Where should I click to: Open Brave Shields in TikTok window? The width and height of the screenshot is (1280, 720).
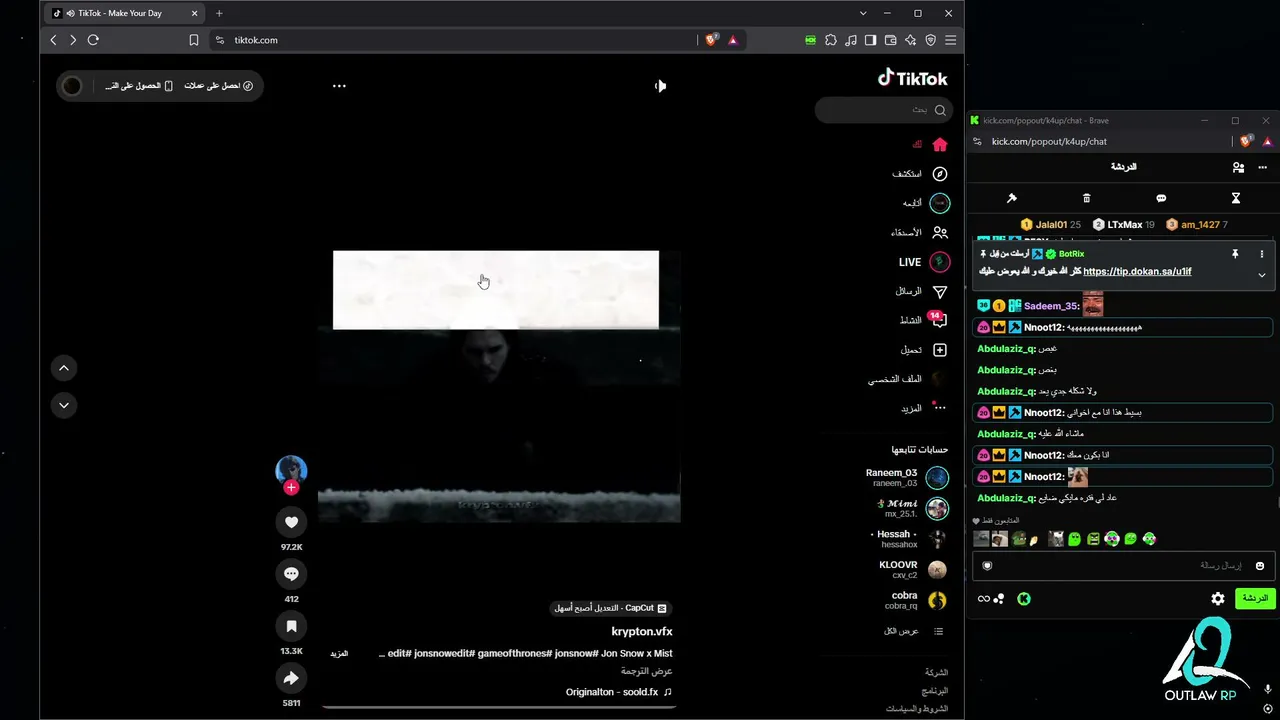712,40
